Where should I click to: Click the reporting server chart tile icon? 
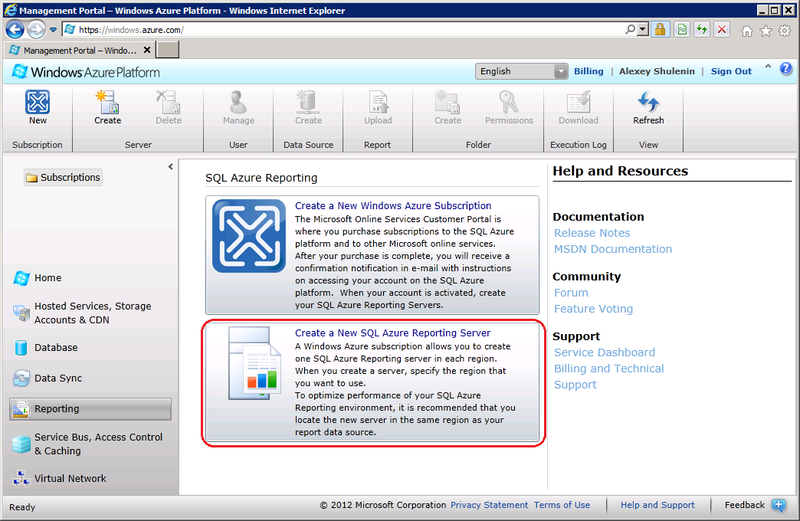click(255, 363)
